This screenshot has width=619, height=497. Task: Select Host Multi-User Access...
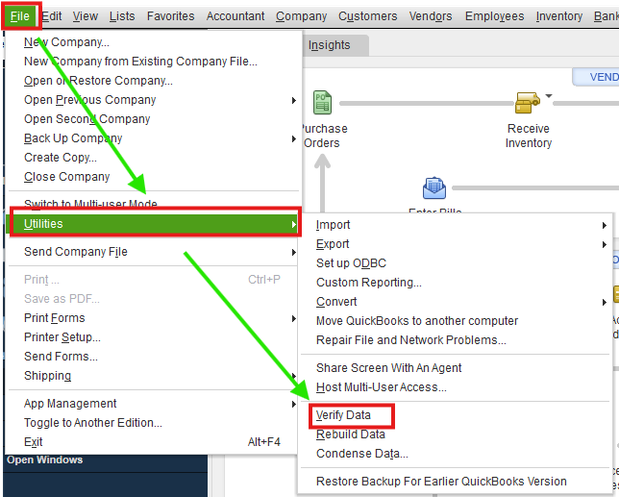point(455,387)
